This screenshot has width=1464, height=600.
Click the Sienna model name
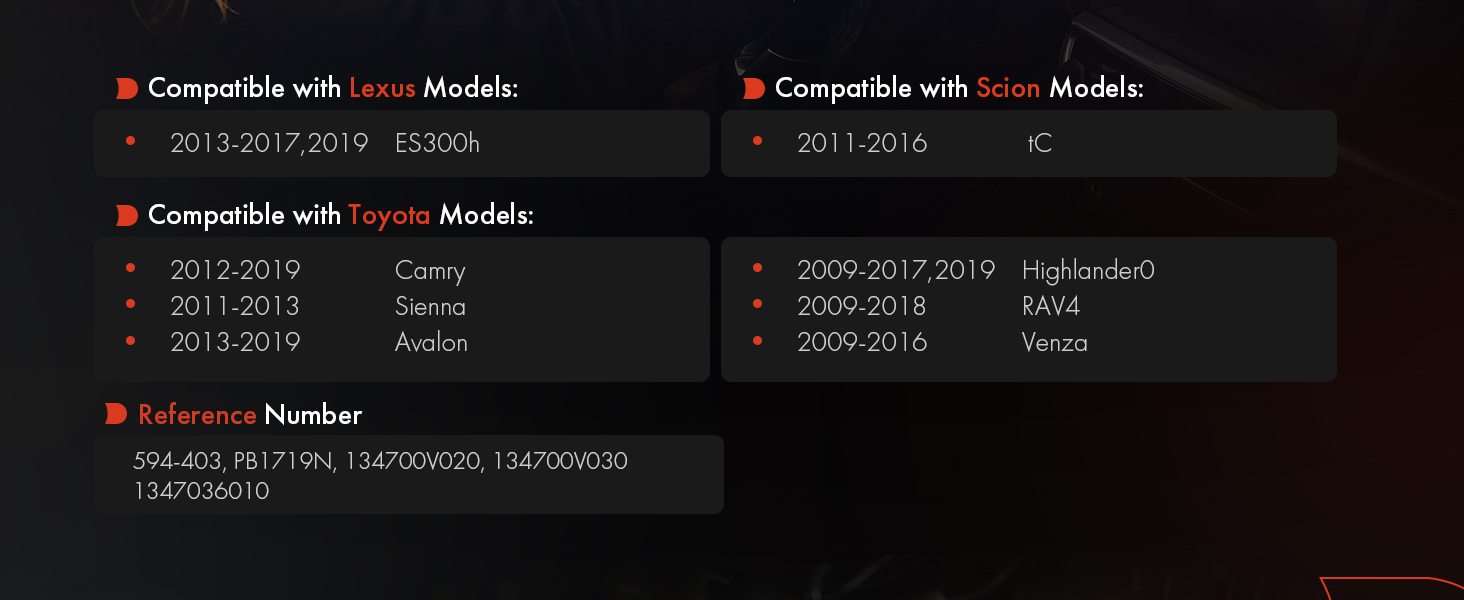(x=430, y=306)
